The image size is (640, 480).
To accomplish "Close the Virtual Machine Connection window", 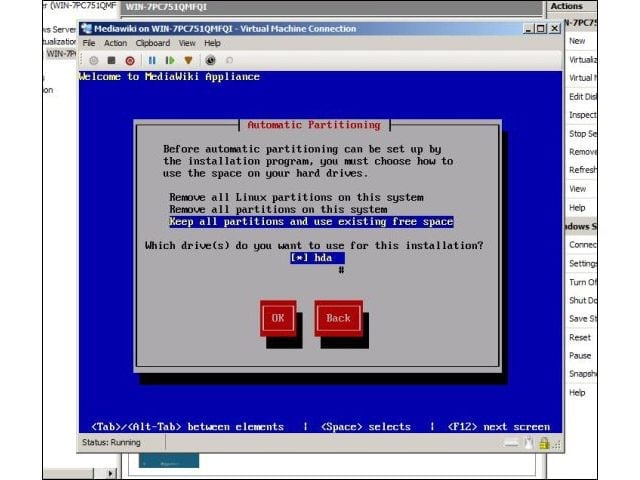I will pos(554,29).
